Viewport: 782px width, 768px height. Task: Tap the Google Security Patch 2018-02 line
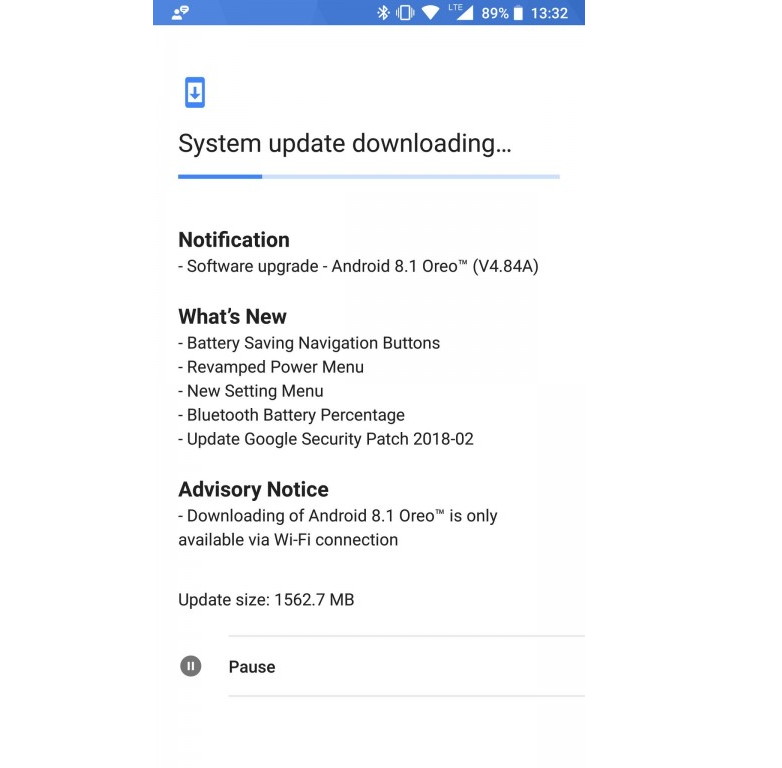tap(326, 439)
